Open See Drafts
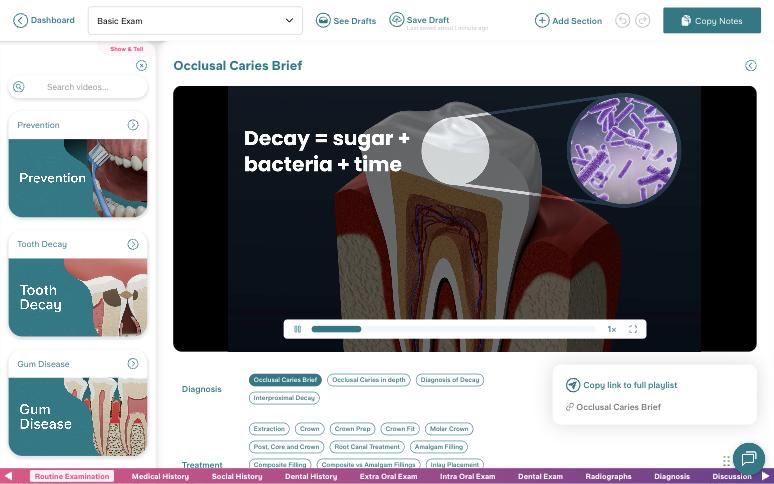 [x=346, y=21]
